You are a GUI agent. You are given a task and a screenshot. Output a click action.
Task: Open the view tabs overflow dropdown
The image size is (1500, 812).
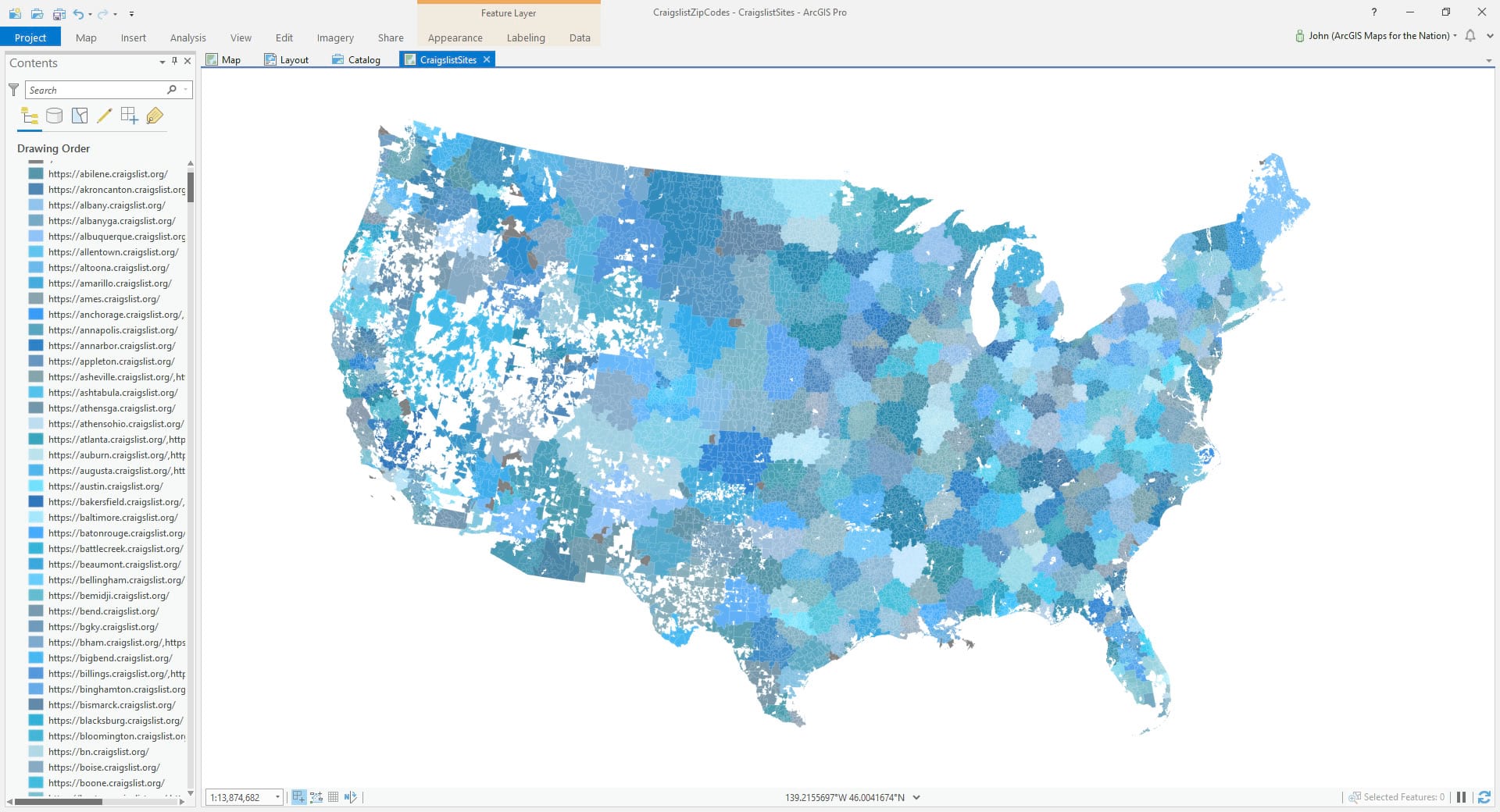[1488, 60]
